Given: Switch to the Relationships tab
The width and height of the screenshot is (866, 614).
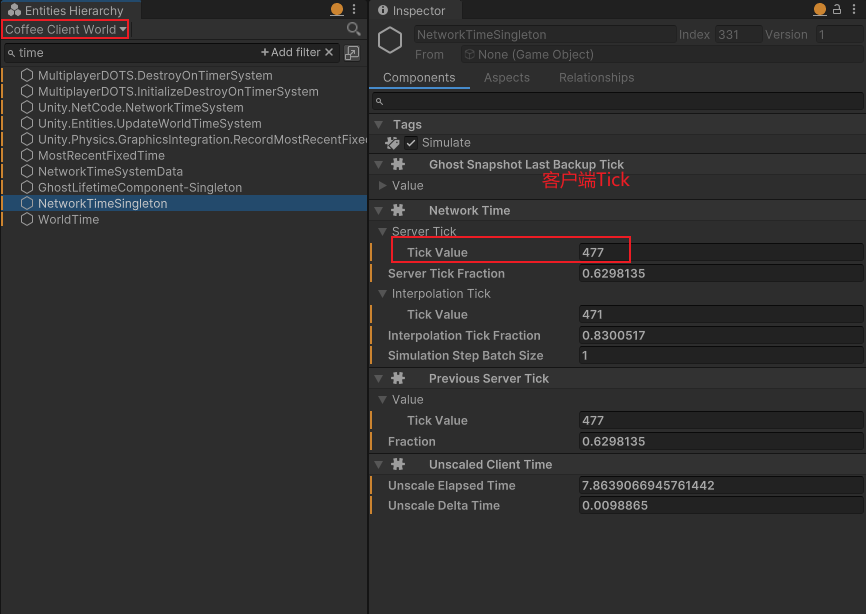Looking at the screenshot, I should click(x=596, y=78).
